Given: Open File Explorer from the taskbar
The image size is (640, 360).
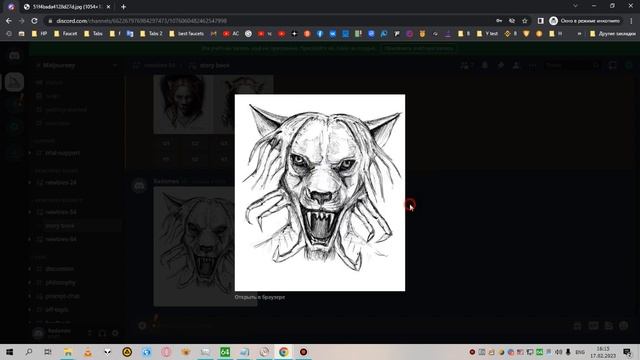Looking at the screenshot, I should point(68,352).
